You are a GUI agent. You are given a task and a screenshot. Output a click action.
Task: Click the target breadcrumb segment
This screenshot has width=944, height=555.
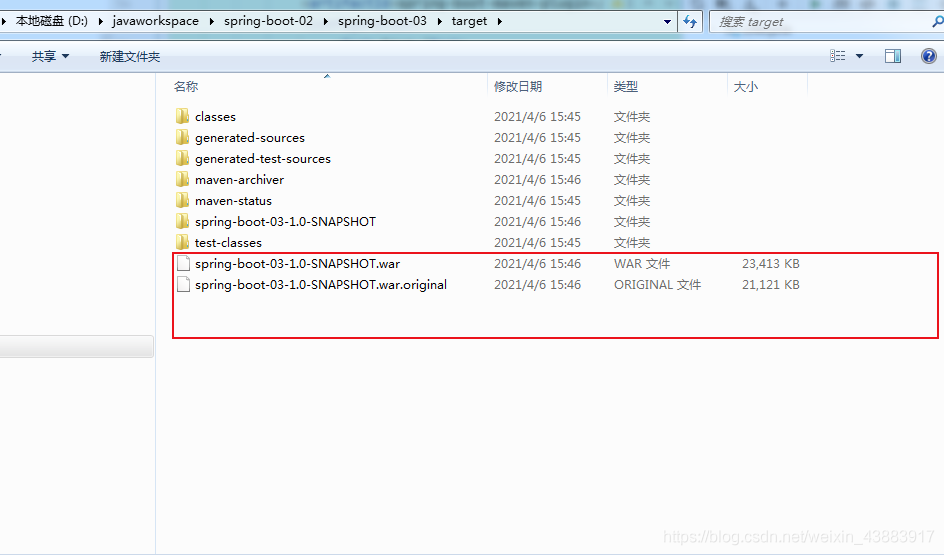[x=469, y=21]
